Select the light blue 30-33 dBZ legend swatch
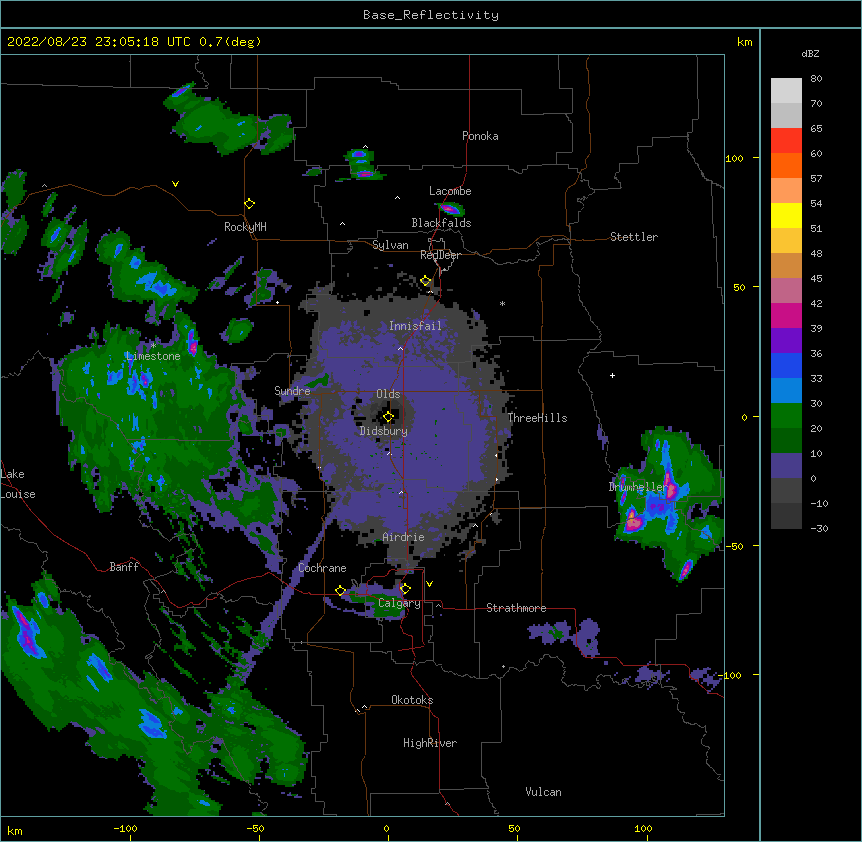The height and width of the screenshot is (842, 862). coord(786,391)
